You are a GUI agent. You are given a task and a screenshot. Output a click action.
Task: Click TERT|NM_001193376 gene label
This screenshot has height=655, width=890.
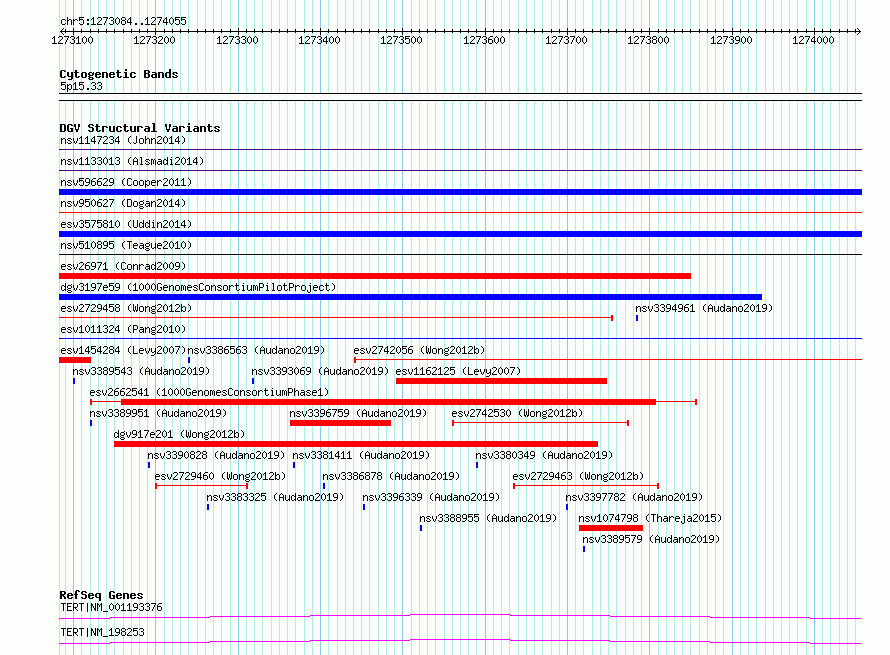pos(111,607)
